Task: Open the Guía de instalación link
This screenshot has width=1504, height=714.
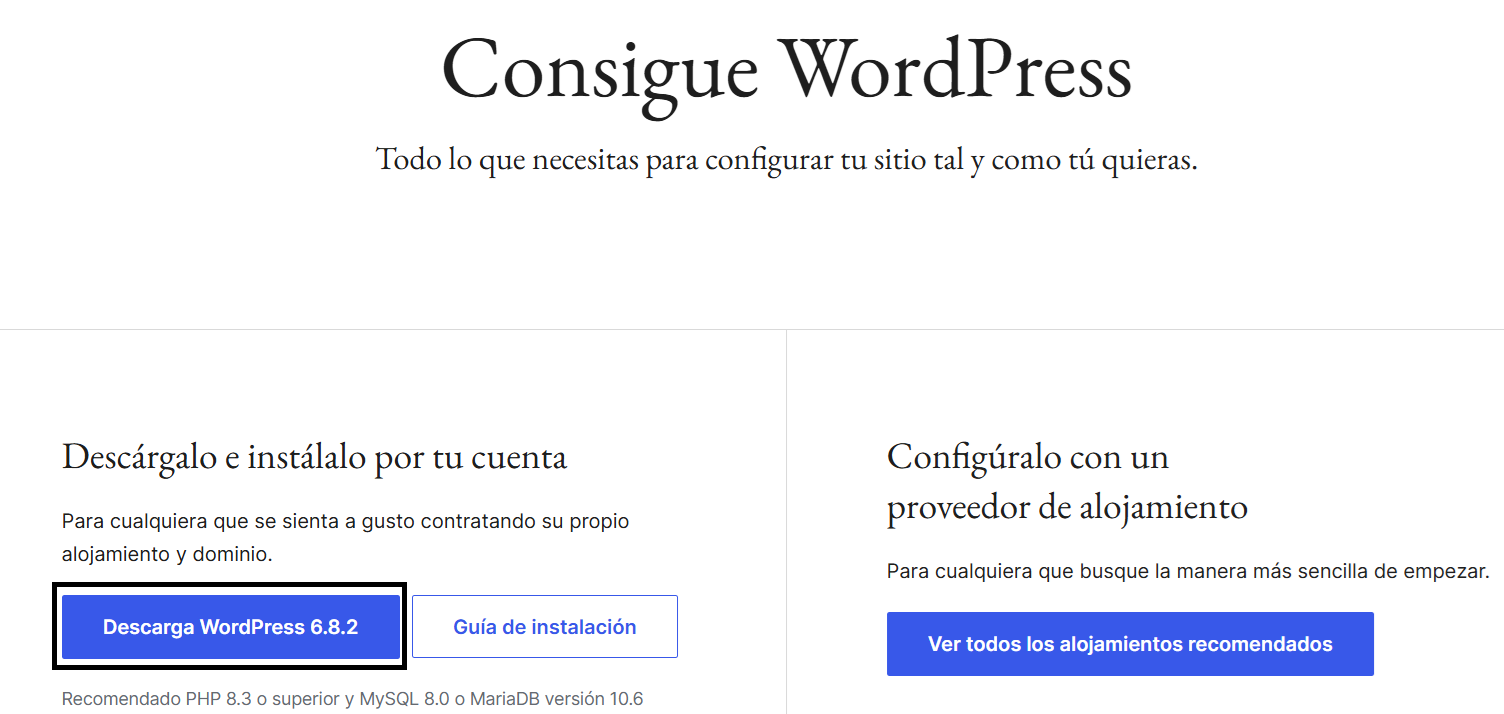Action: (545, 627)
